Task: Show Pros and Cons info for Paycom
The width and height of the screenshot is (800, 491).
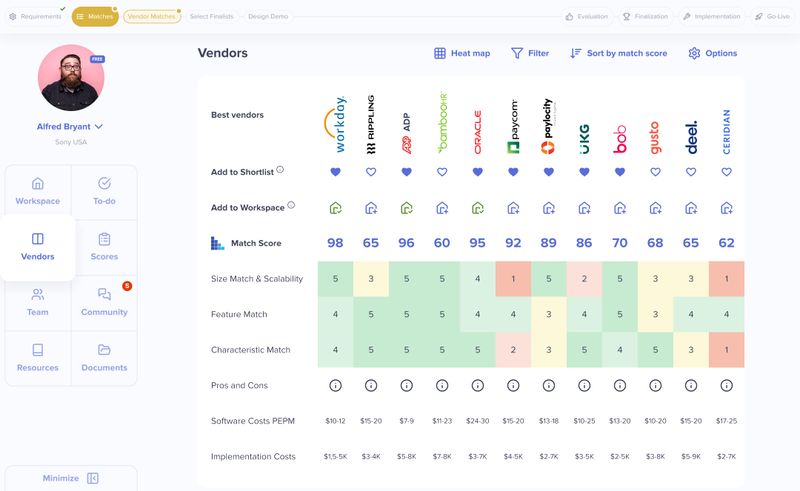Action: point(513,385)
